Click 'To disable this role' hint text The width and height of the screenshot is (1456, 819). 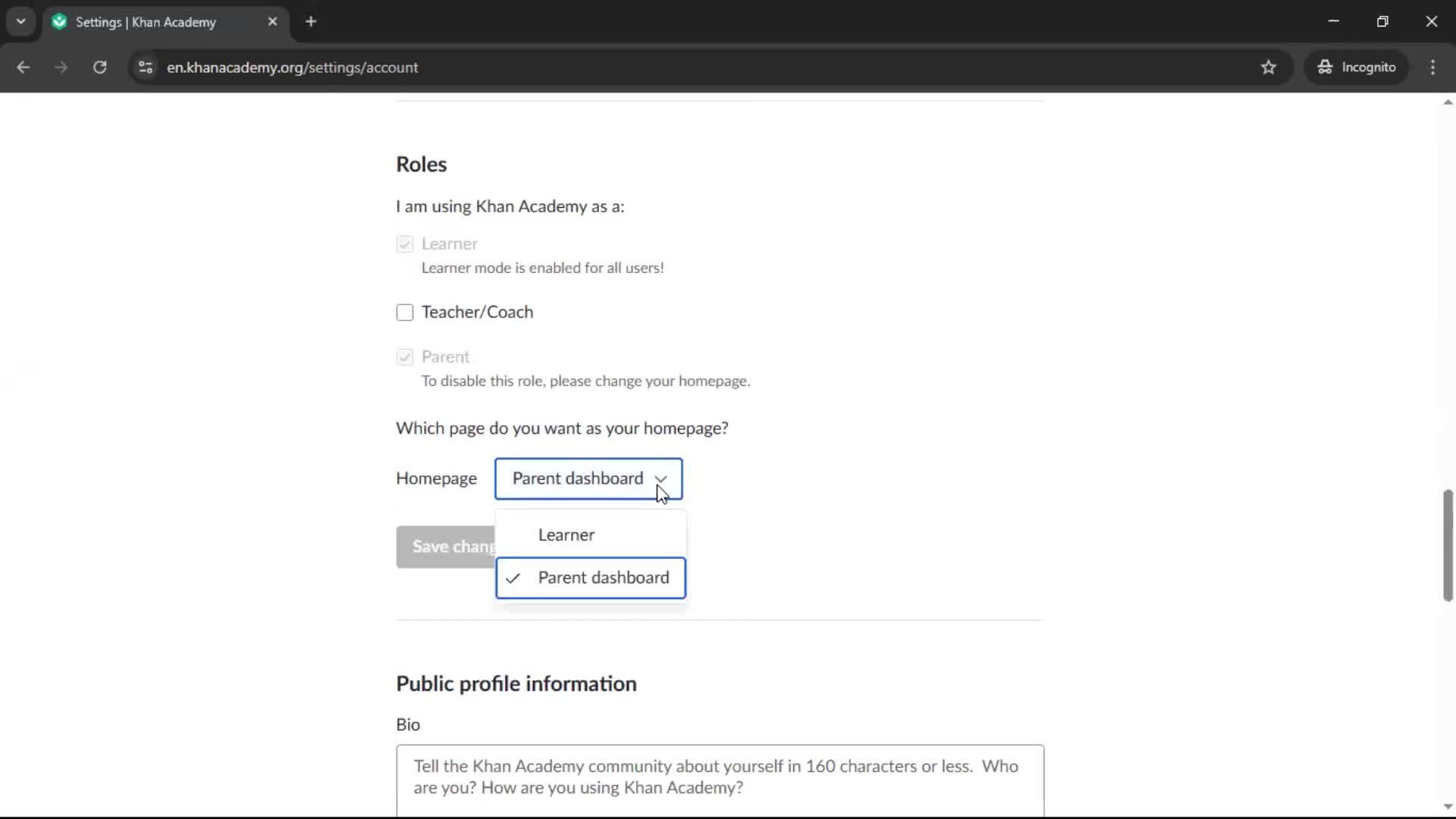[x=585, y=381]
